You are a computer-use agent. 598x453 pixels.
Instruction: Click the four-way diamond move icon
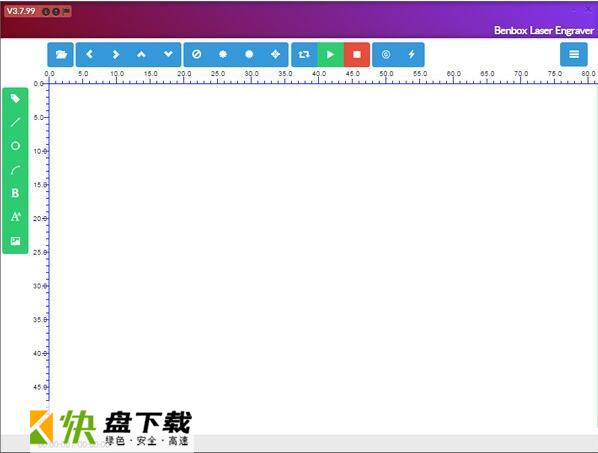[275, 55]
